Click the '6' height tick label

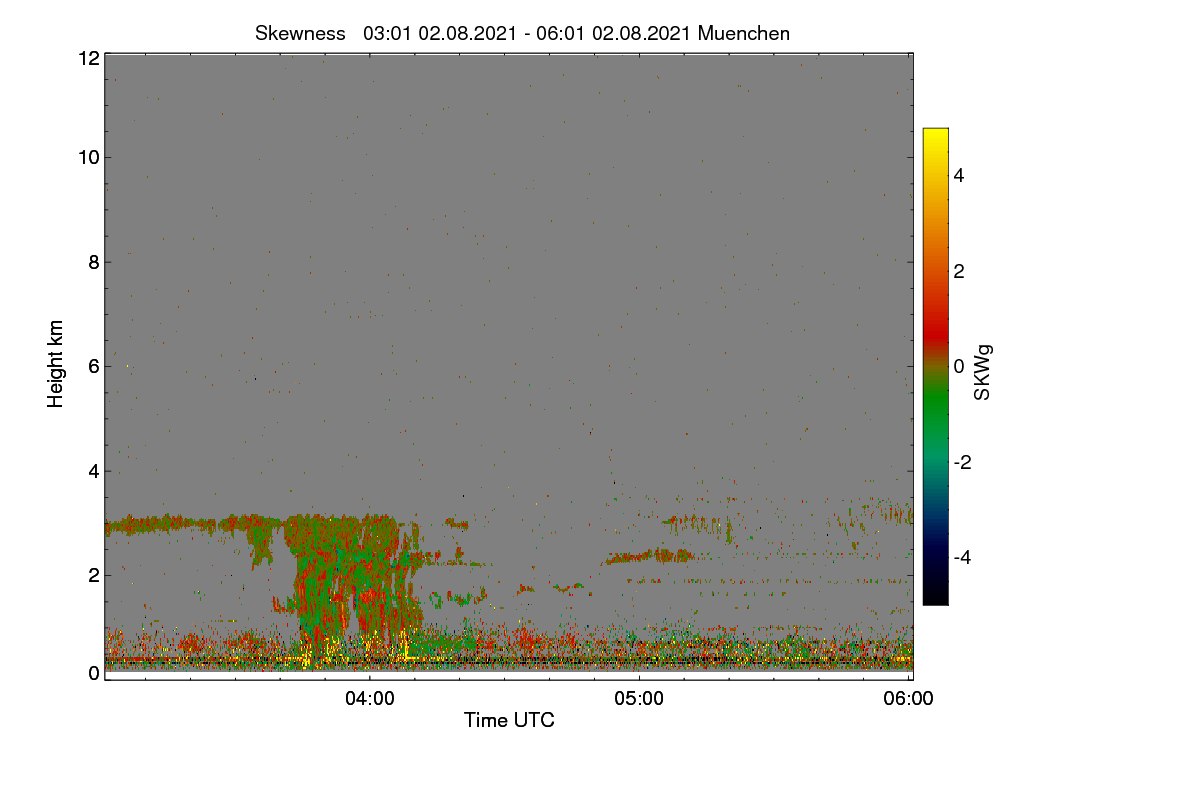tap(94, 366)
